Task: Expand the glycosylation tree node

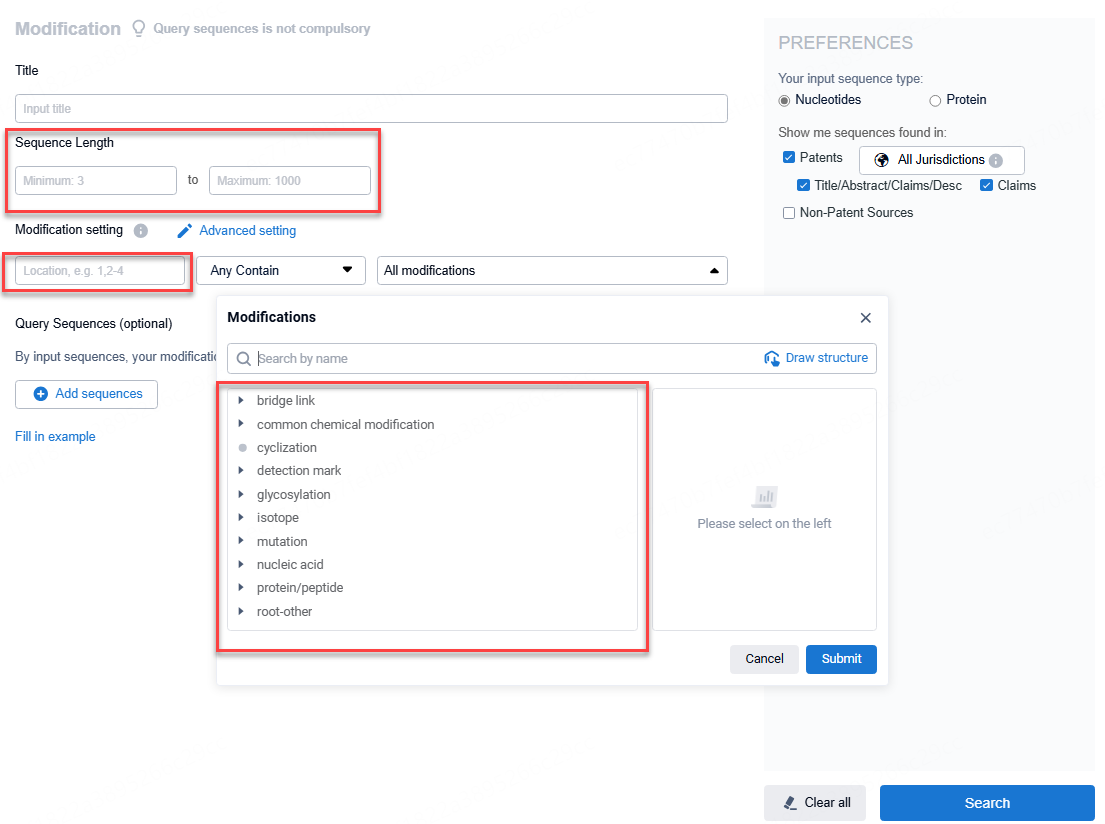Action: click(x=241, y=494)
